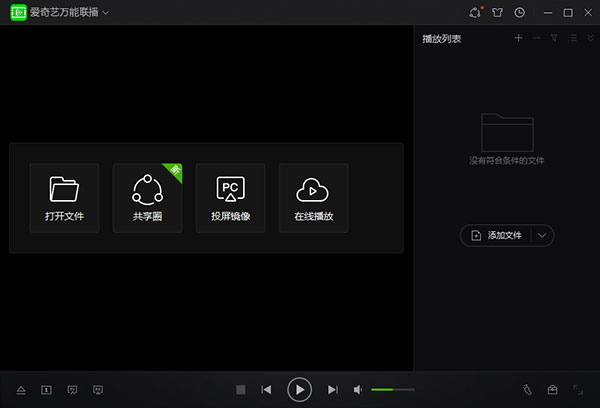
Task: Toggle fullscreen mode at bottom right
Action: pyautogui.click(x=578, y=389)
